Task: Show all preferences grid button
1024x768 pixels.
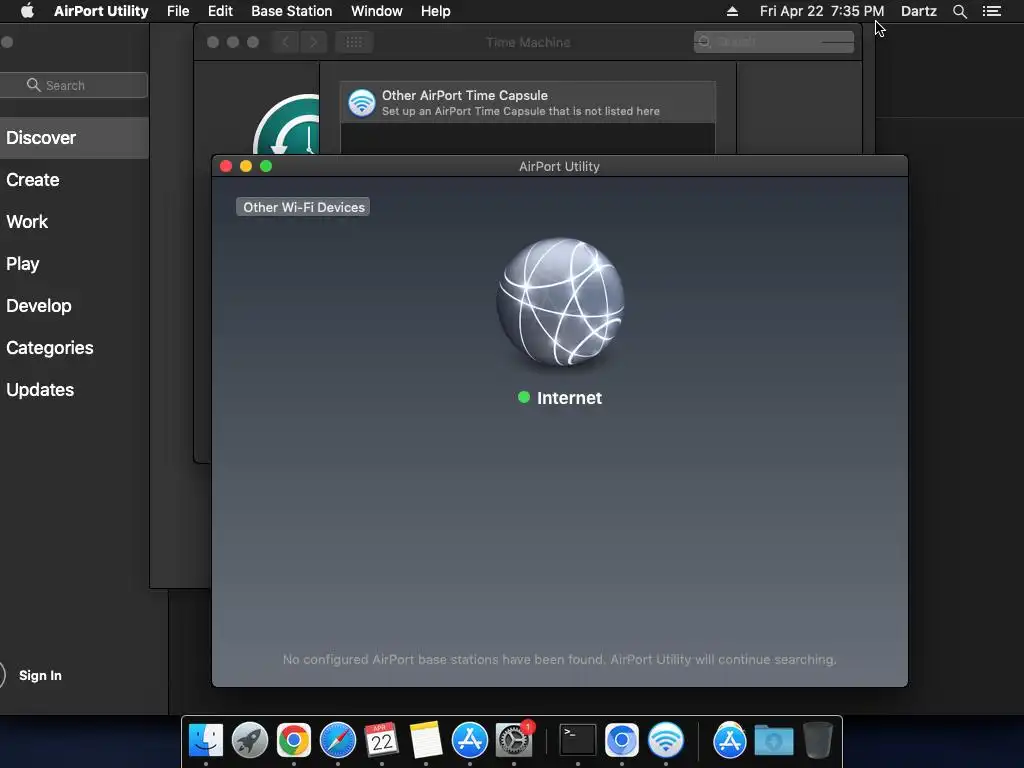Action: (x=354, y=42)
